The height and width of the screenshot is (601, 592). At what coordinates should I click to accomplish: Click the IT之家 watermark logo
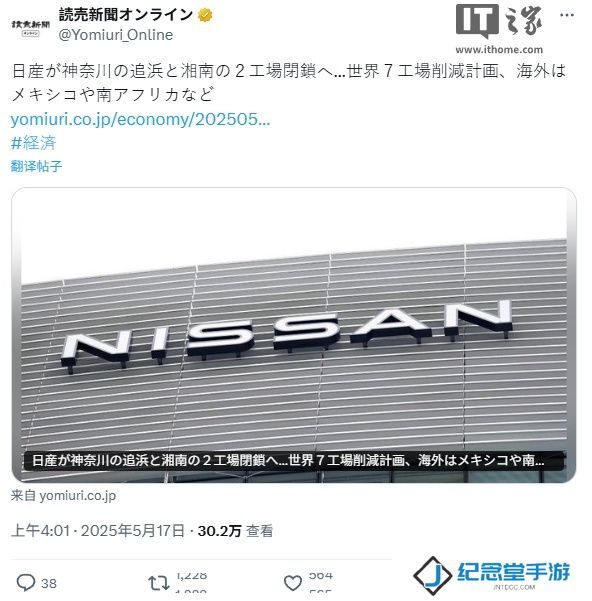[499, 21]
